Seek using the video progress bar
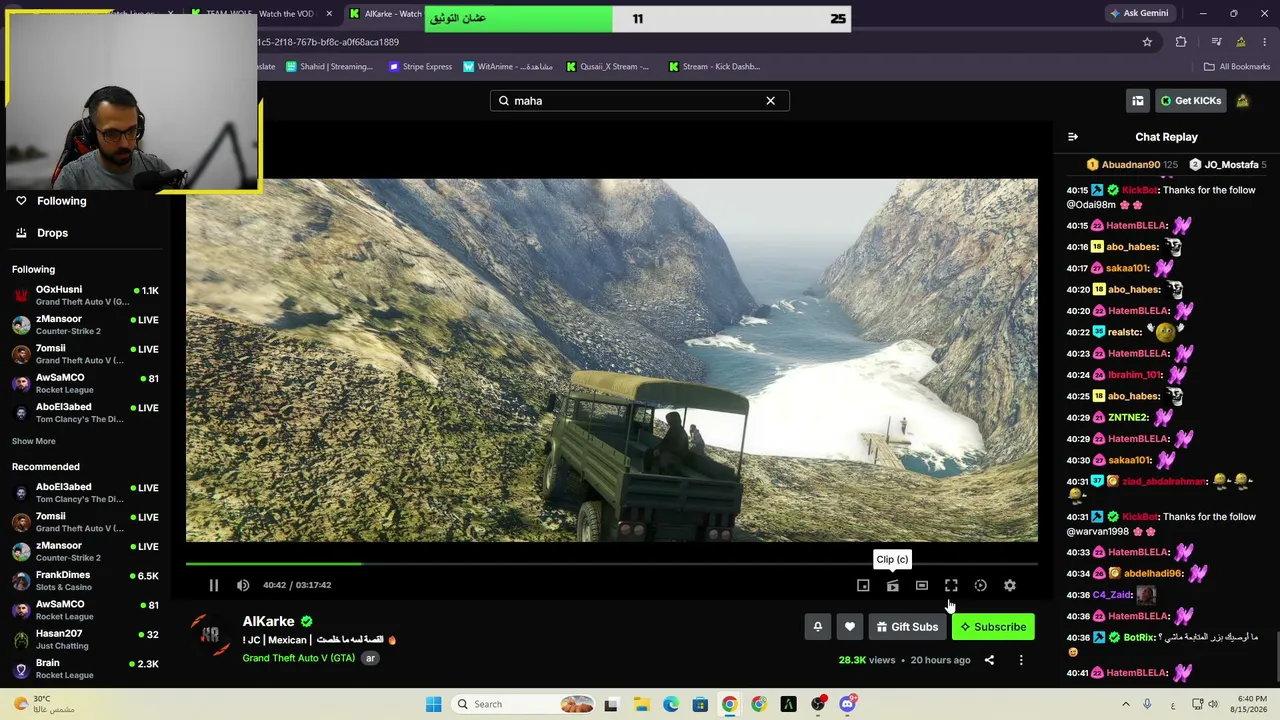 click(x=612, y=564)
